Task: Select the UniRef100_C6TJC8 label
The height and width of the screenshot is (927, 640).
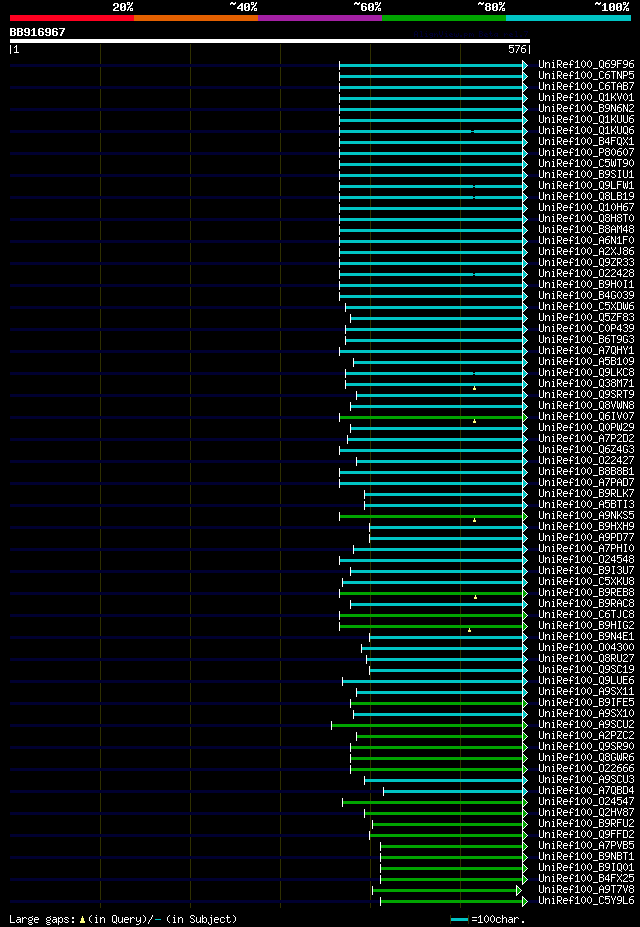Action: pos(586,615)
